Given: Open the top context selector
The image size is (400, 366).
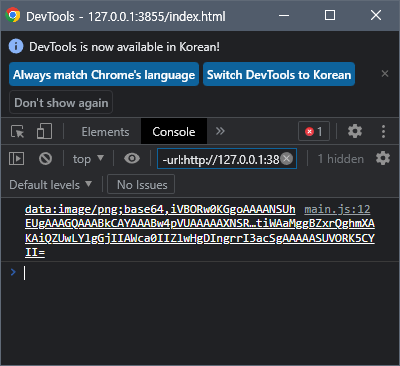Looking at the screenshot, I should click(88, 159).
